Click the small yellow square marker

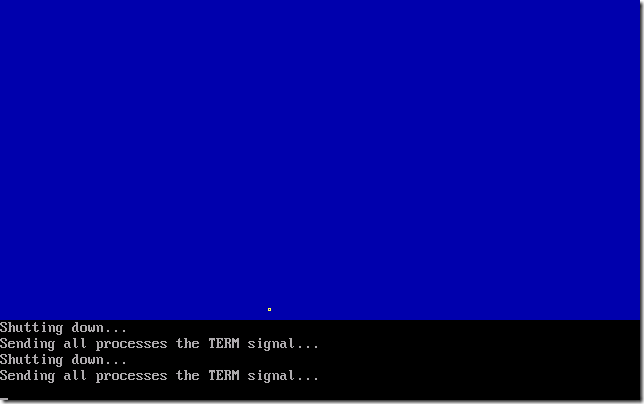[269, 309]
